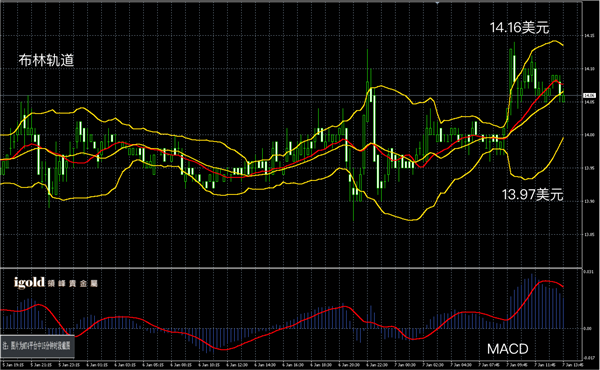Click the MACD indicator label

(x=507, y=349)
